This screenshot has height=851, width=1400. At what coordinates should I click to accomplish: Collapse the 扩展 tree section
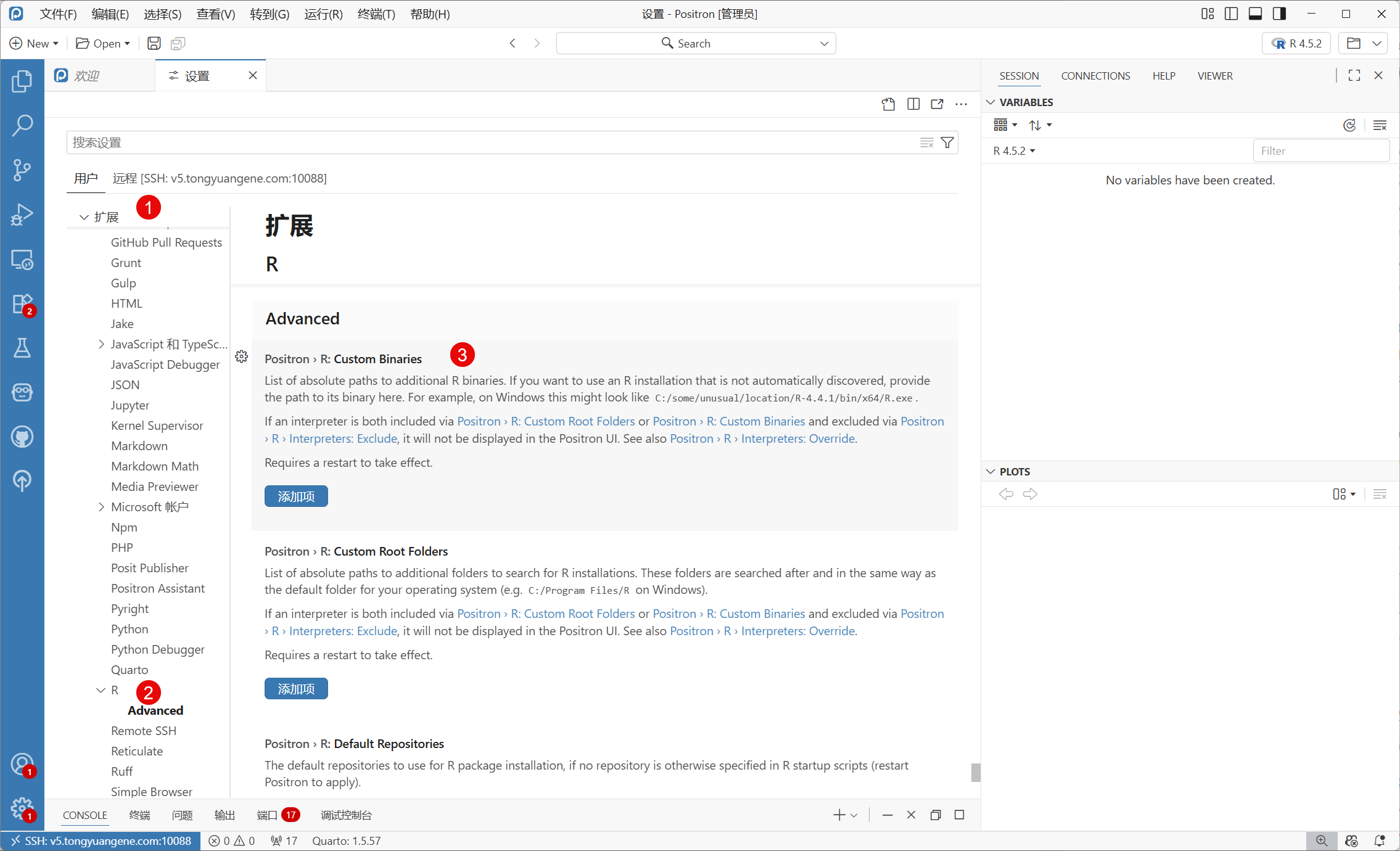pyautogui.click(x=84, y=217)
